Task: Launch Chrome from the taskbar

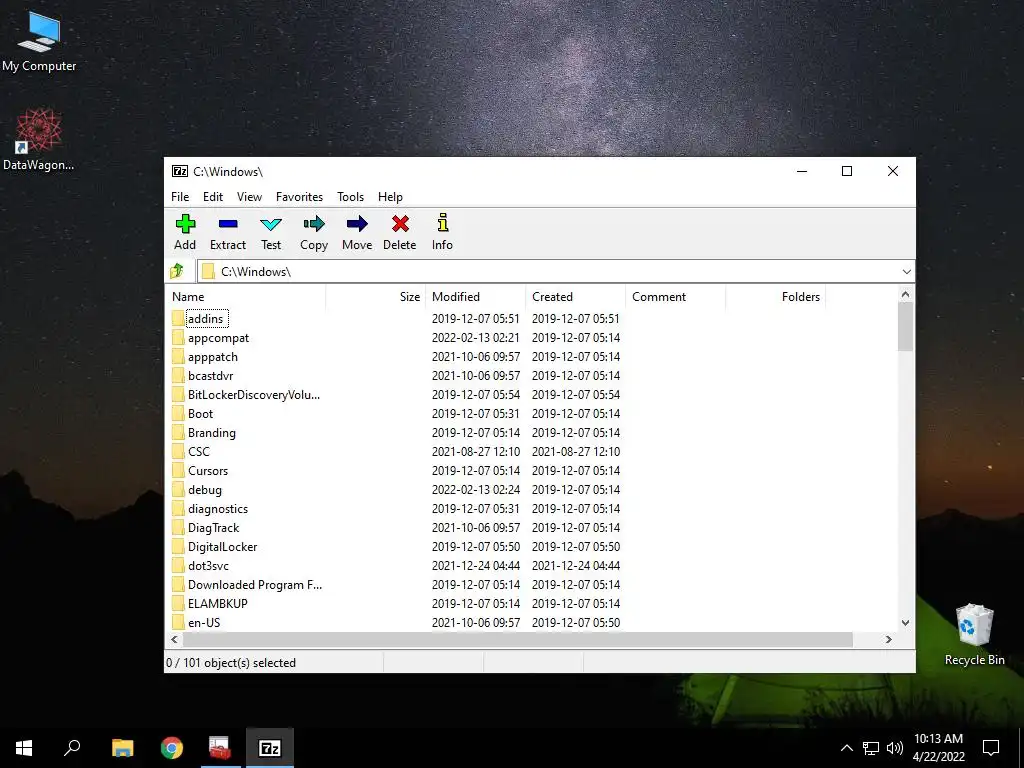Action: click(172, 748)
